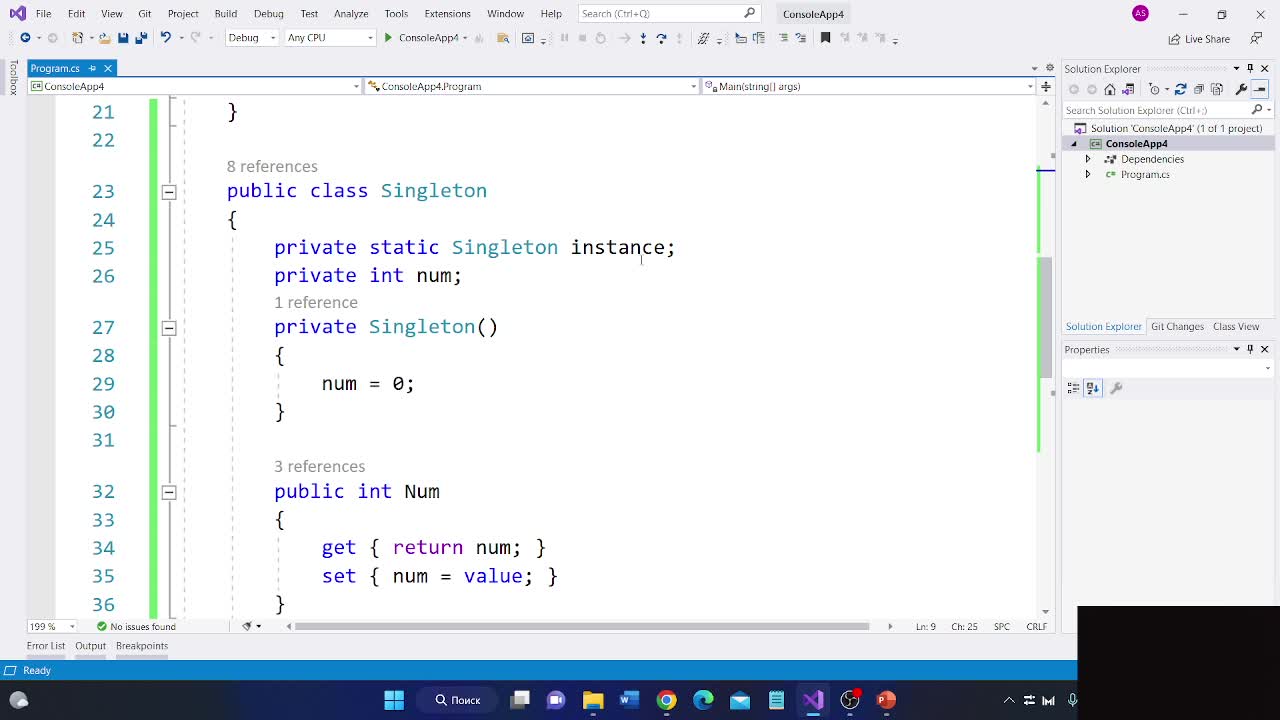Click the Save All icon
The width and height of the screenshot is (1280, 720).
[x=141, y=38]
